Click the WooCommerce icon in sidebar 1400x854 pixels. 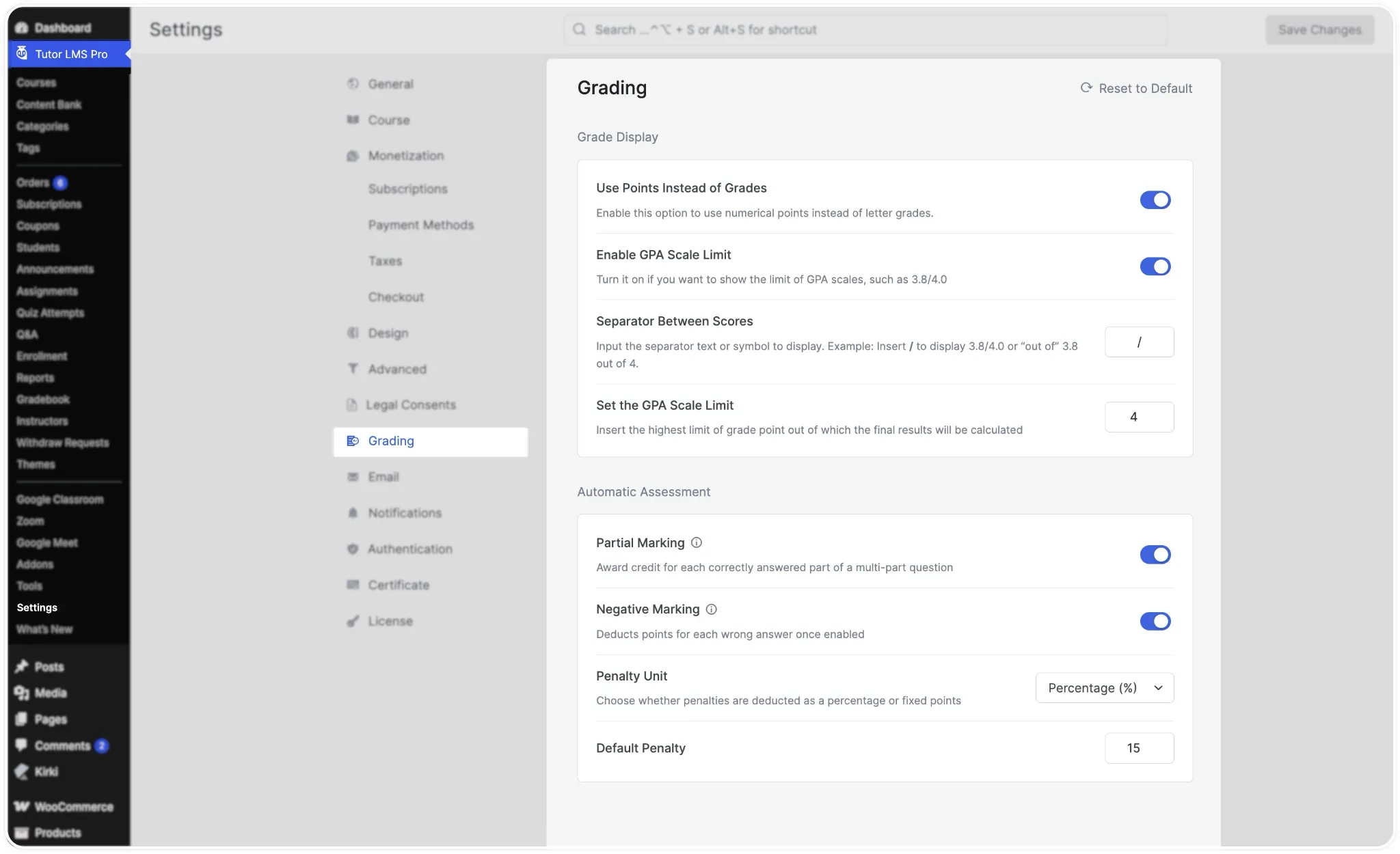(22, 806)
